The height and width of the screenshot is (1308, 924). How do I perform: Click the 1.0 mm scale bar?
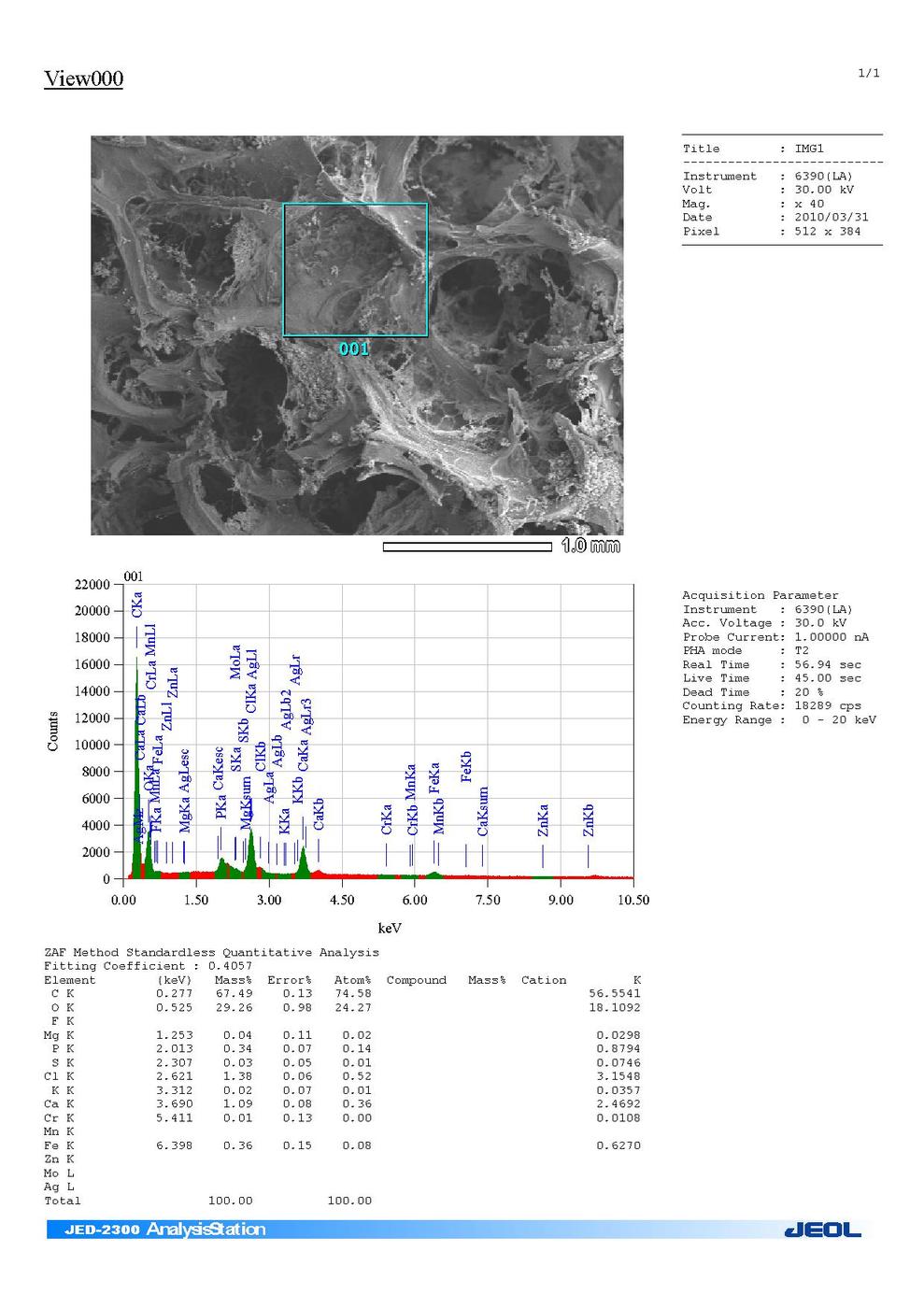(467, 547)
